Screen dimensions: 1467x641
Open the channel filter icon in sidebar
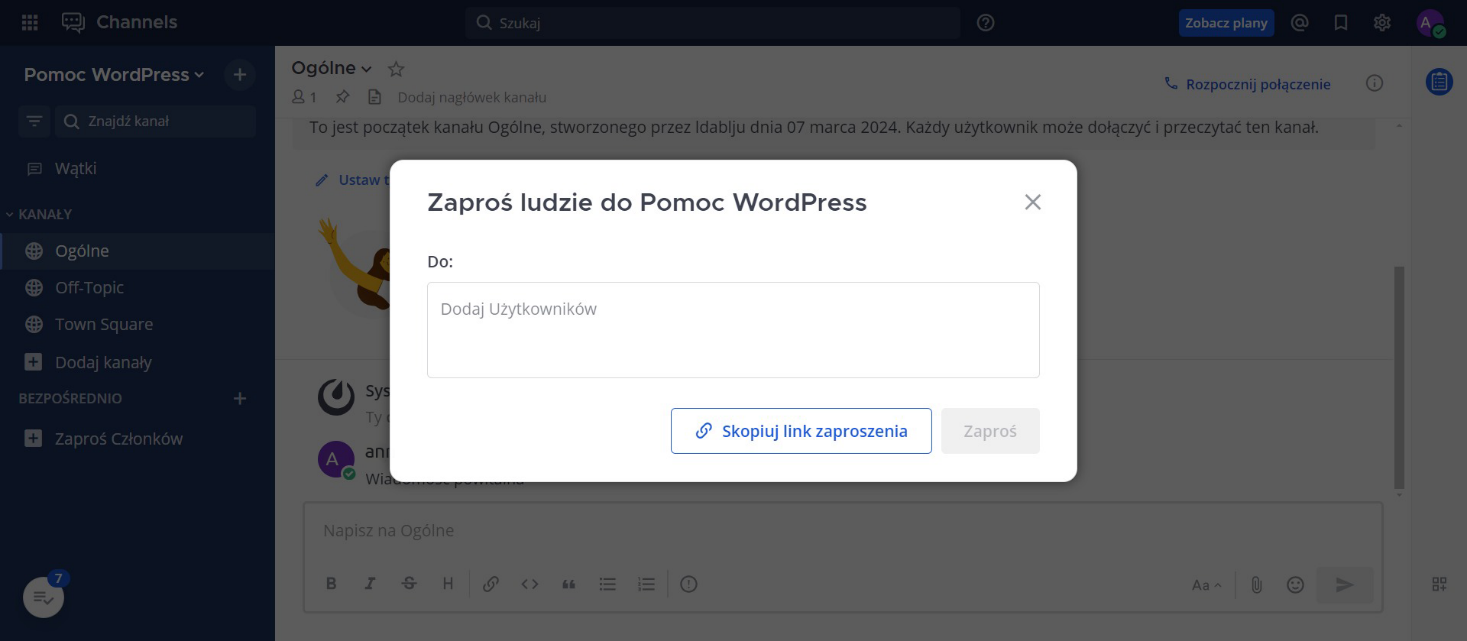(x=35, y=121)
